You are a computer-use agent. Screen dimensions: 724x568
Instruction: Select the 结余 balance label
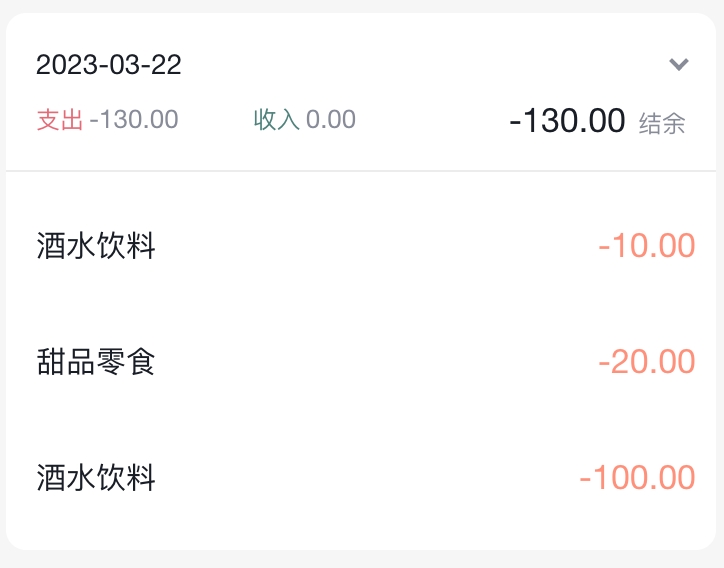pyautogui.click(x=662, y=123)
